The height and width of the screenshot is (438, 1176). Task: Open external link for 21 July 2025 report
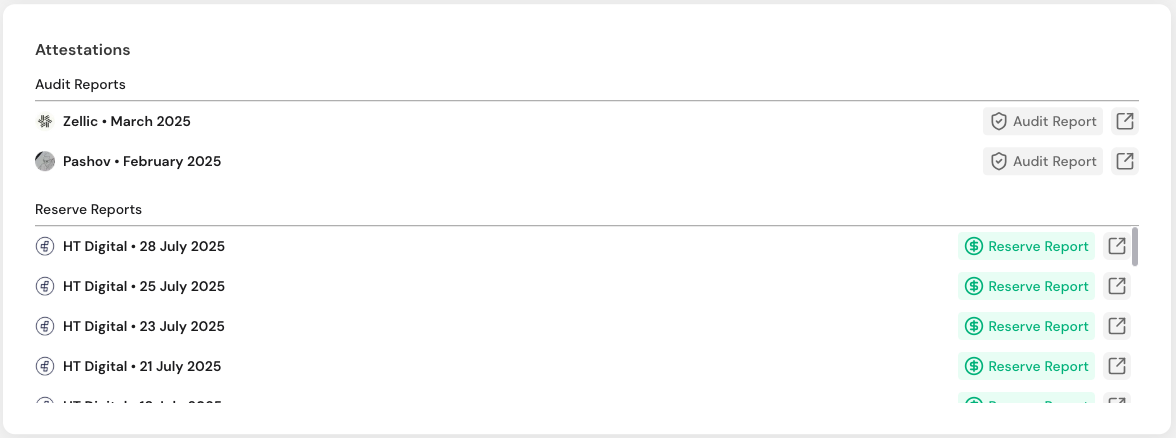click(1117, 366)
